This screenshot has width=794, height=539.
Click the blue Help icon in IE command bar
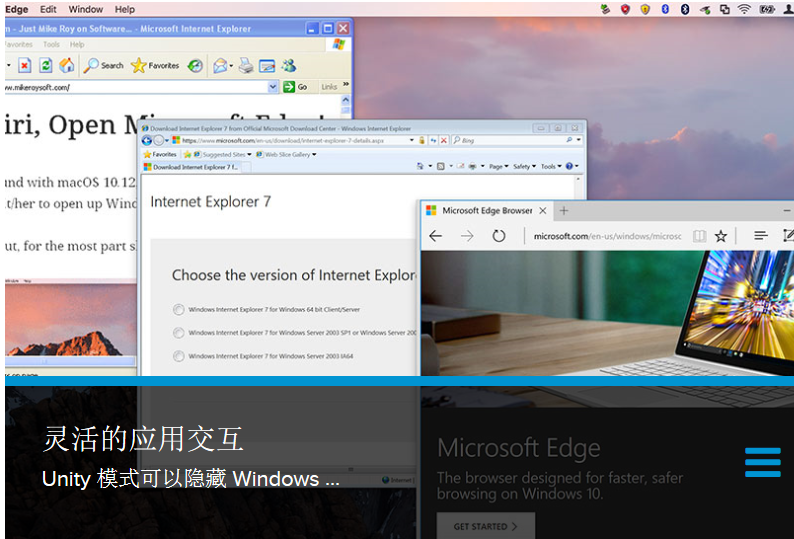[x=569, y=166]
